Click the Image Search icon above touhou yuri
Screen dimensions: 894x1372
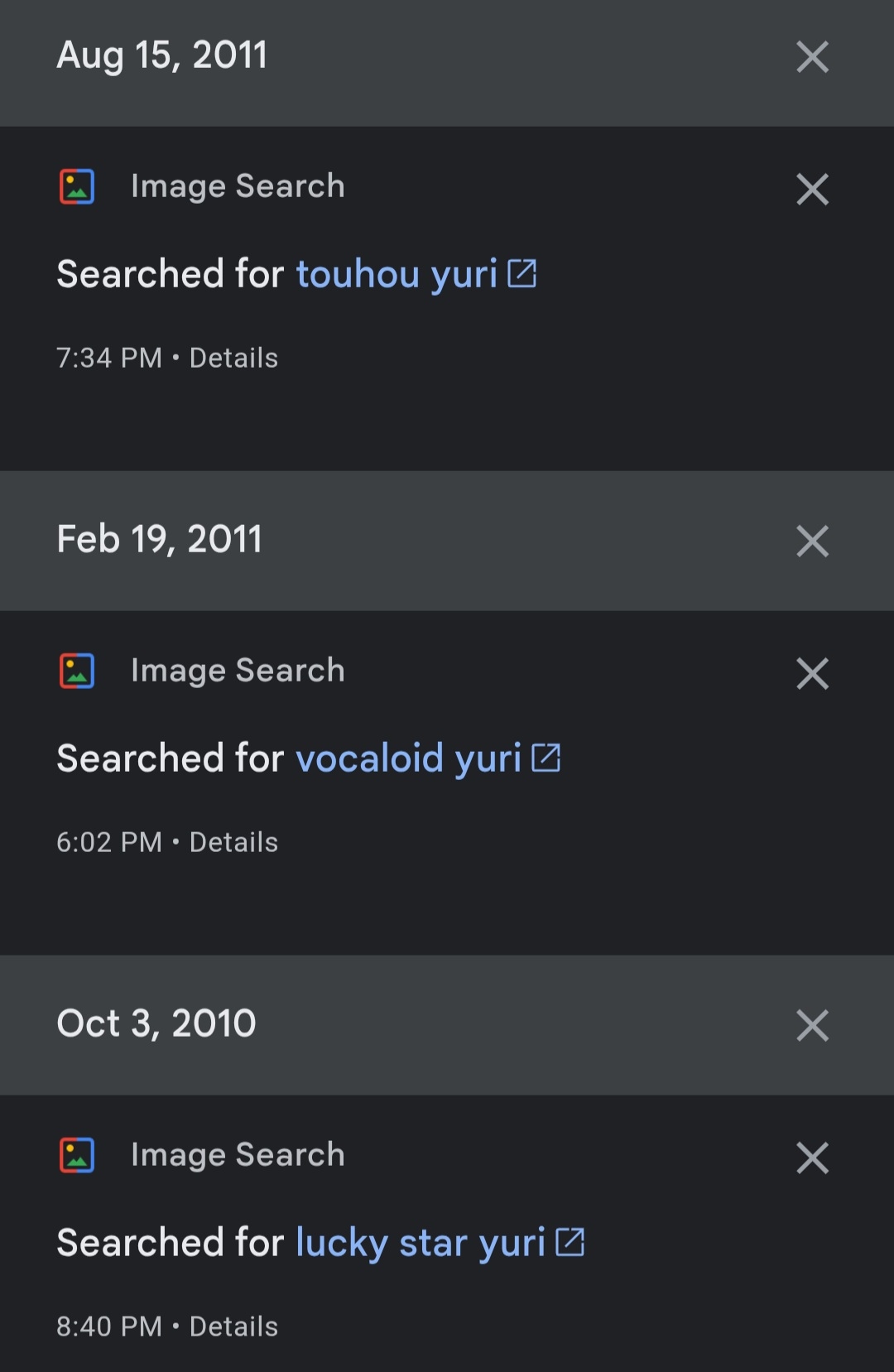click(77, 186)
